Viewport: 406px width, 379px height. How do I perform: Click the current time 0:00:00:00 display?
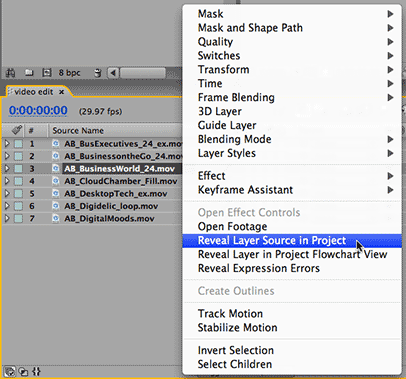pyautogui.click(x=38, y=110)
